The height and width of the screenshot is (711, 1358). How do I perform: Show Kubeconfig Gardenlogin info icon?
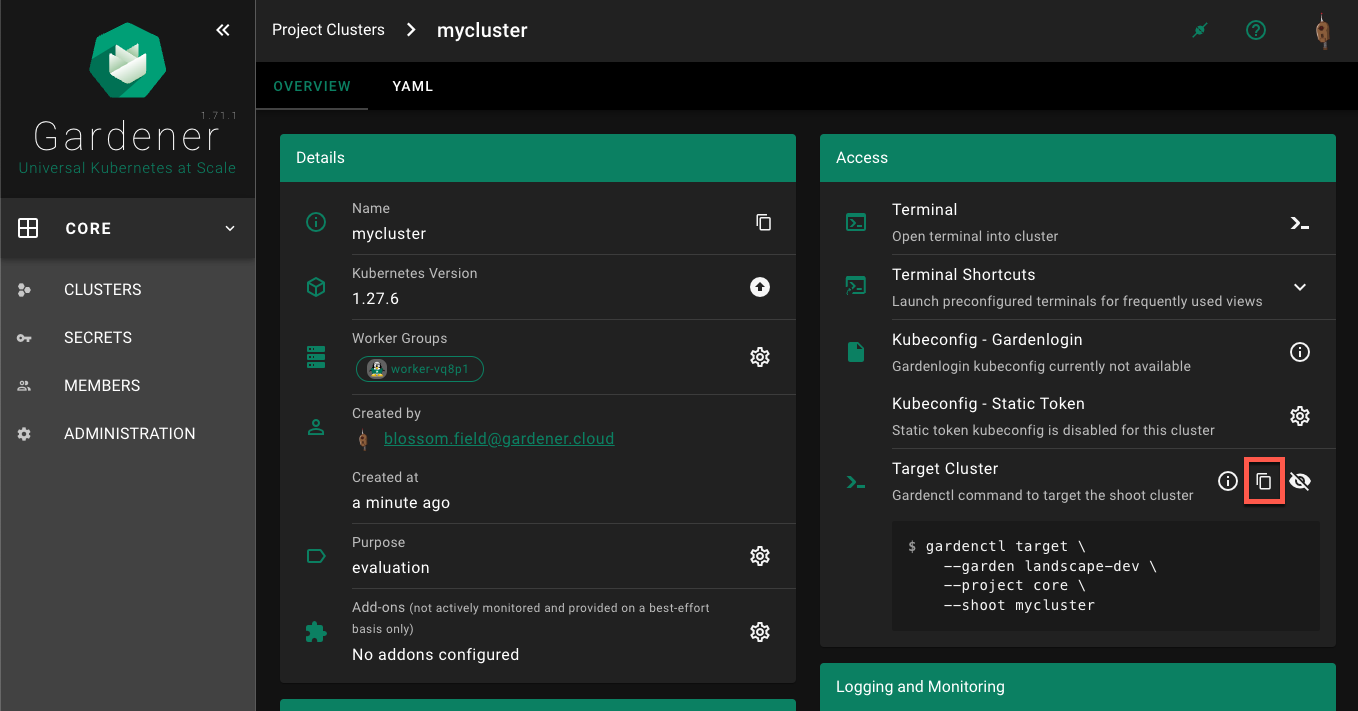(x=1299, y=352)
